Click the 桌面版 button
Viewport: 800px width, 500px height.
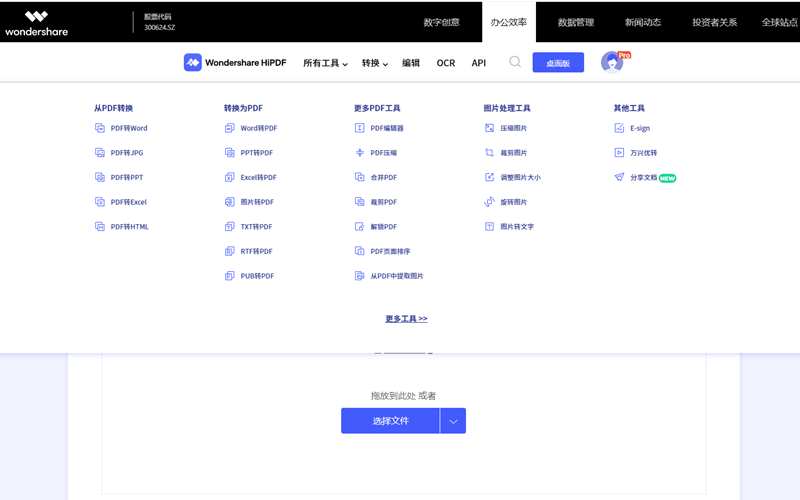(558, 63)
